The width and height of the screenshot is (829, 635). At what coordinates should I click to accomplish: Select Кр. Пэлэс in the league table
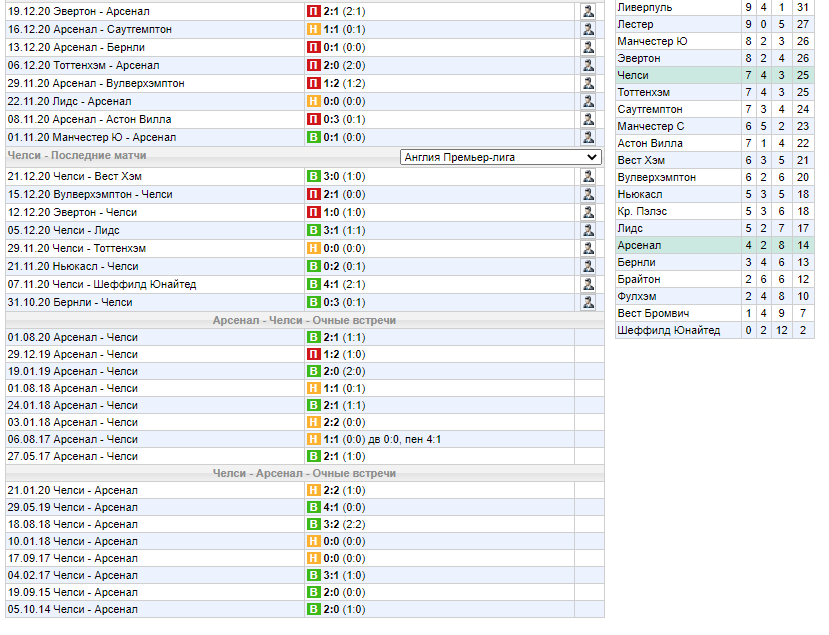coord(642,211)
